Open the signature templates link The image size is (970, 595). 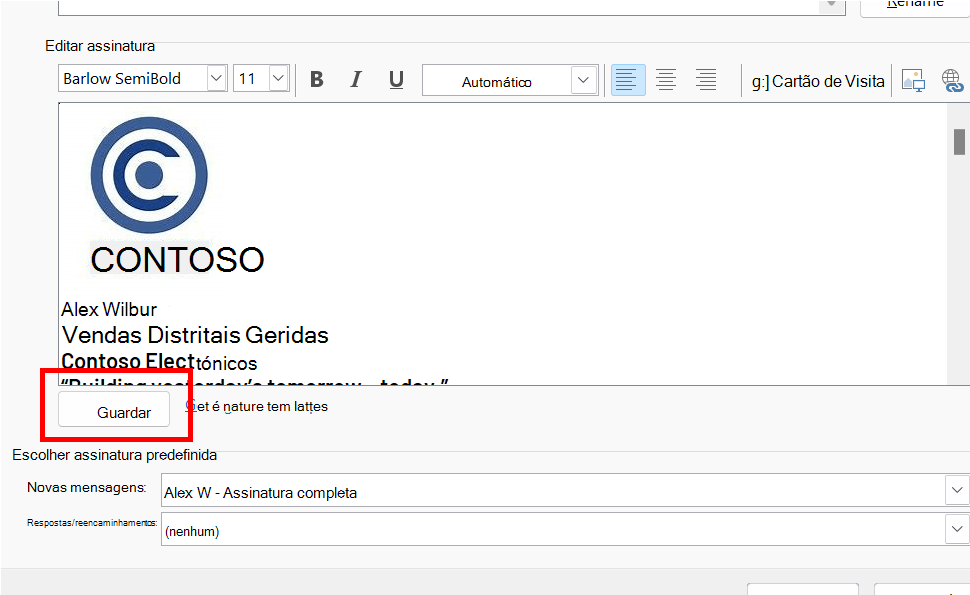pyautogui.click(x=257, y=406)
